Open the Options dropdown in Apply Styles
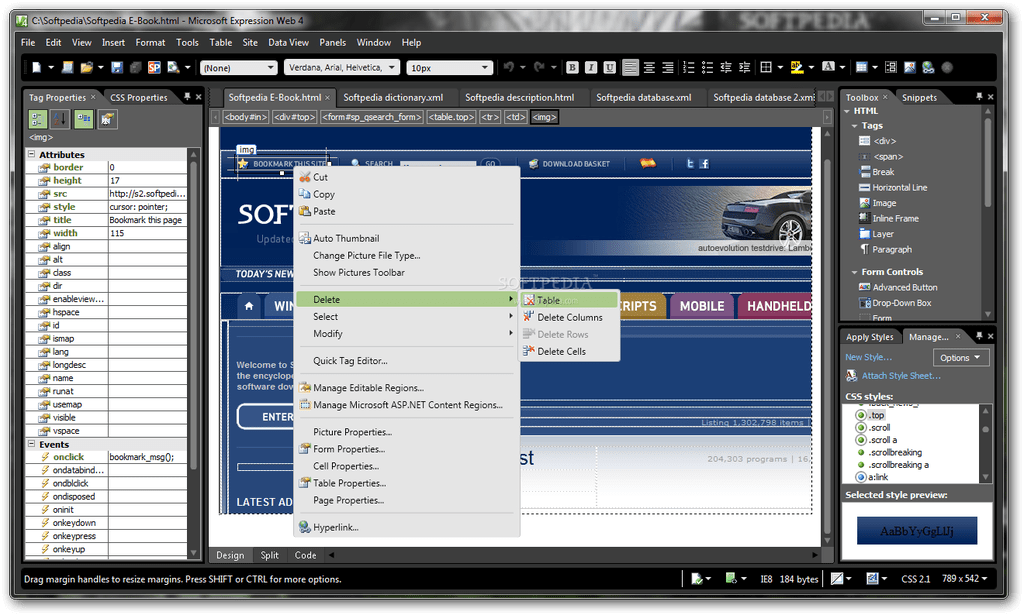This screenshot has width=1024, height=615. (961, 358)
